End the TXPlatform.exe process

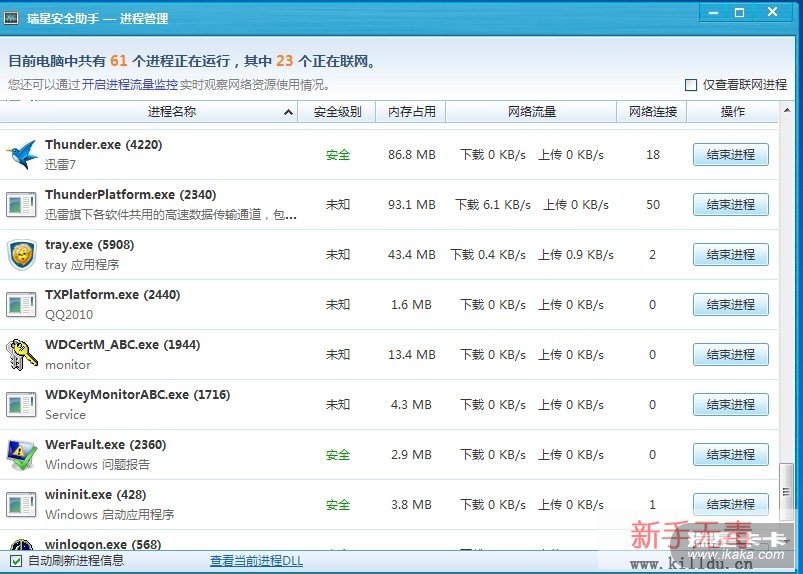pos(731,305)
